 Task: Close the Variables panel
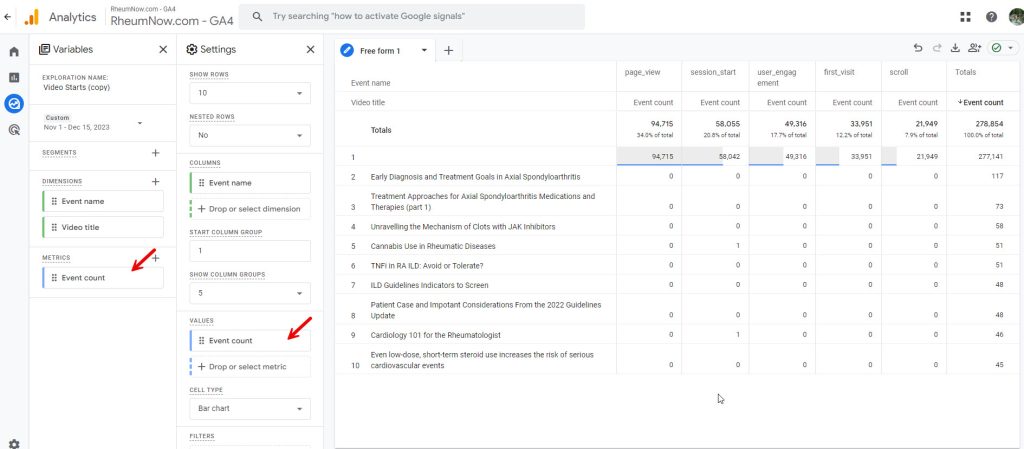[163, 49]
